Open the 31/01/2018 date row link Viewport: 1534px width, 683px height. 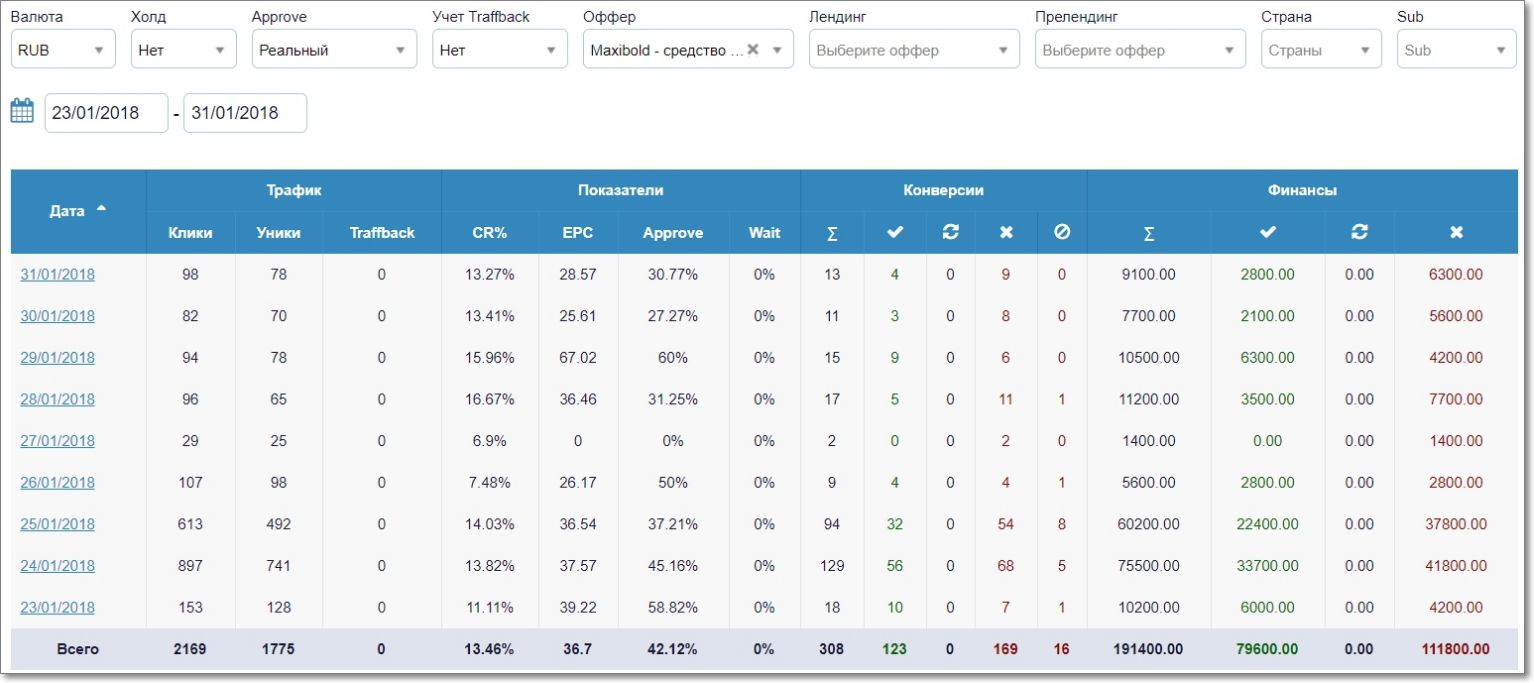(57, 274)
